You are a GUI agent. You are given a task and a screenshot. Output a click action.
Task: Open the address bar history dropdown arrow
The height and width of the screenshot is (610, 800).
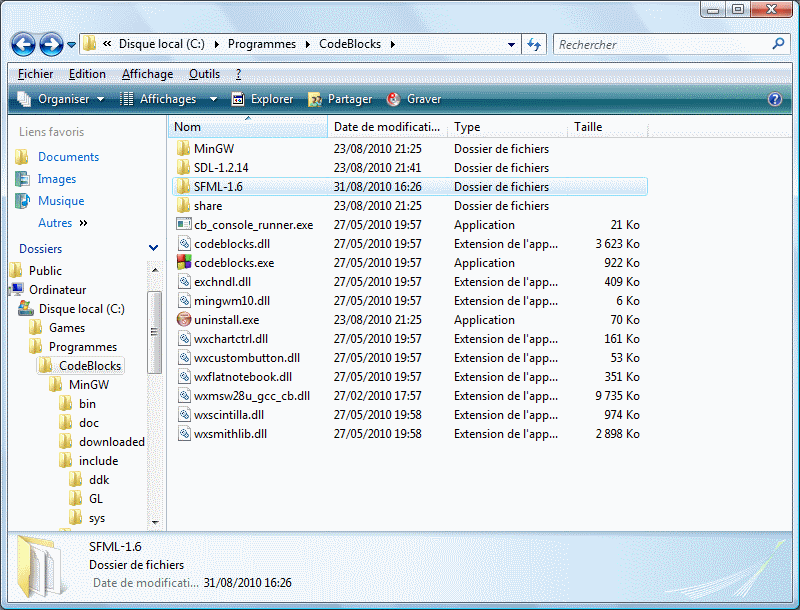click(511, 45)
